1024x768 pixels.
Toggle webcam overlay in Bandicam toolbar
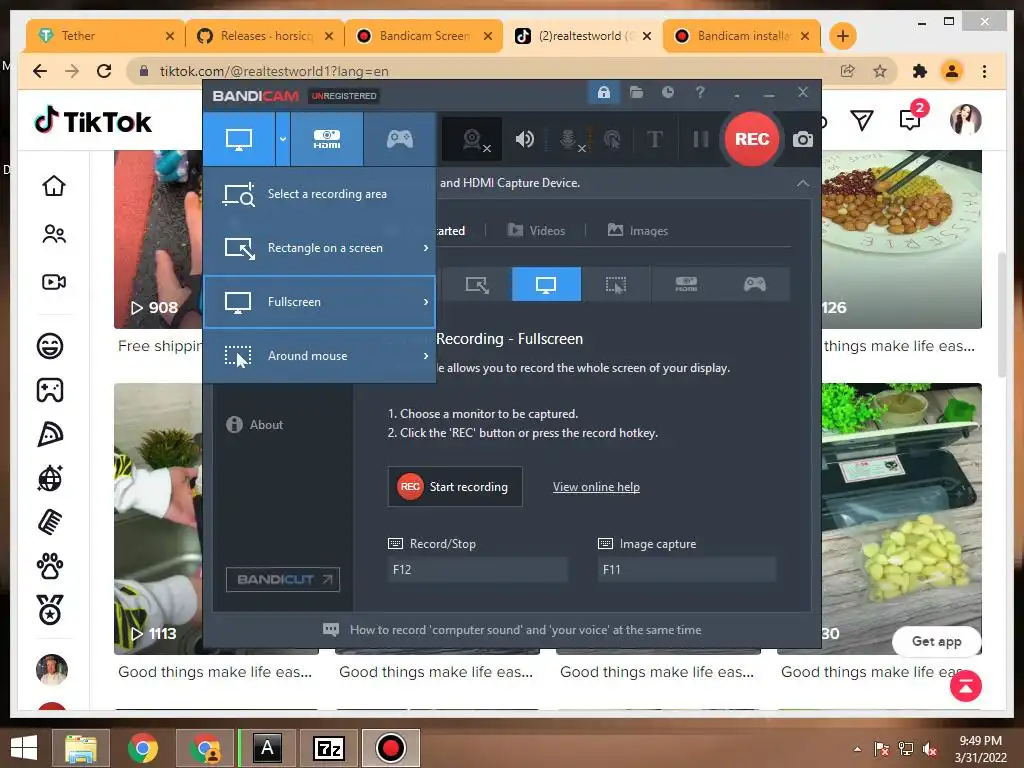472,139
